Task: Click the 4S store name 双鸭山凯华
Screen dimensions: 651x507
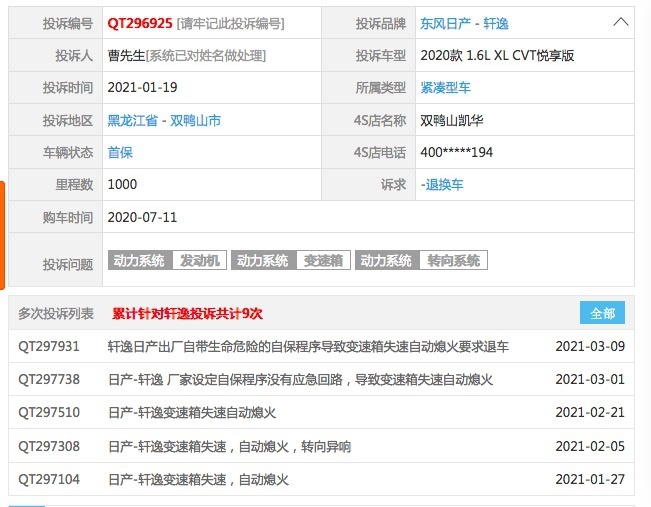Action: (451, 120)
